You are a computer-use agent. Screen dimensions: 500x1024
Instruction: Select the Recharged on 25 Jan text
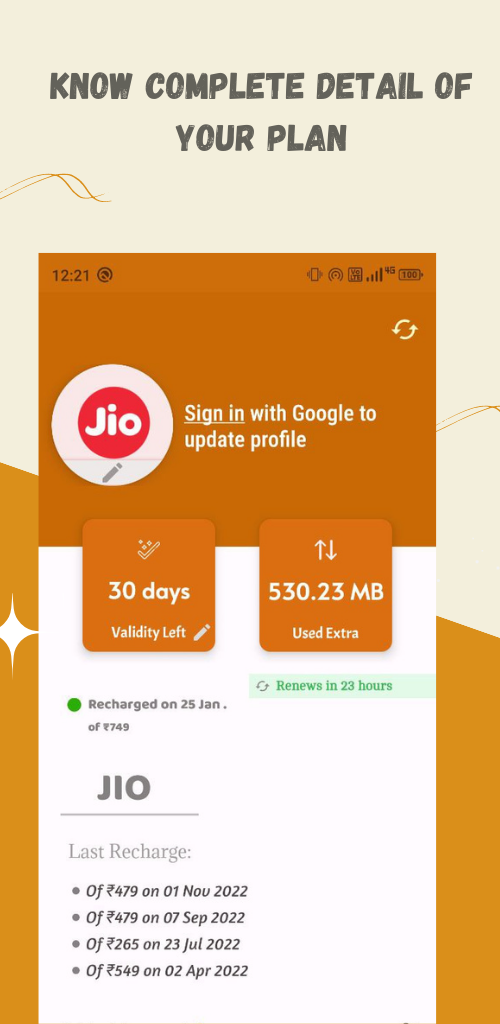(157, 705)
